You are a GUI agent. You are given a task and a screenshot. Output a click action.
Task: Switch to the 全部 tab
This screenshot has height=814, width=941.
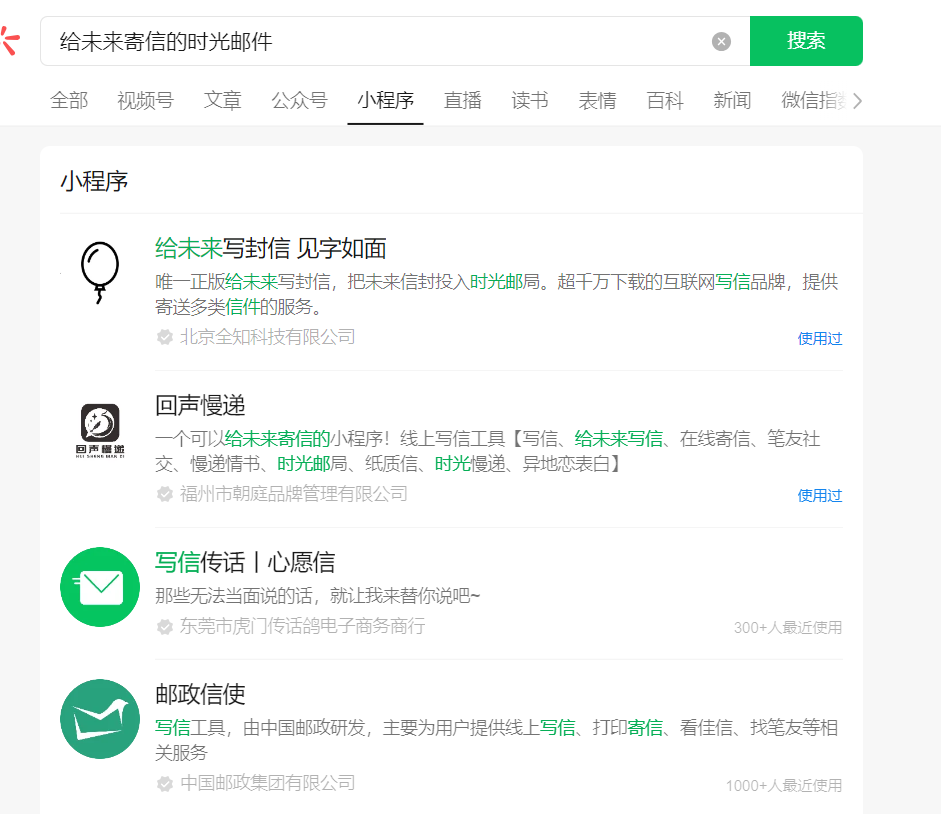click(x=69, y=100)
